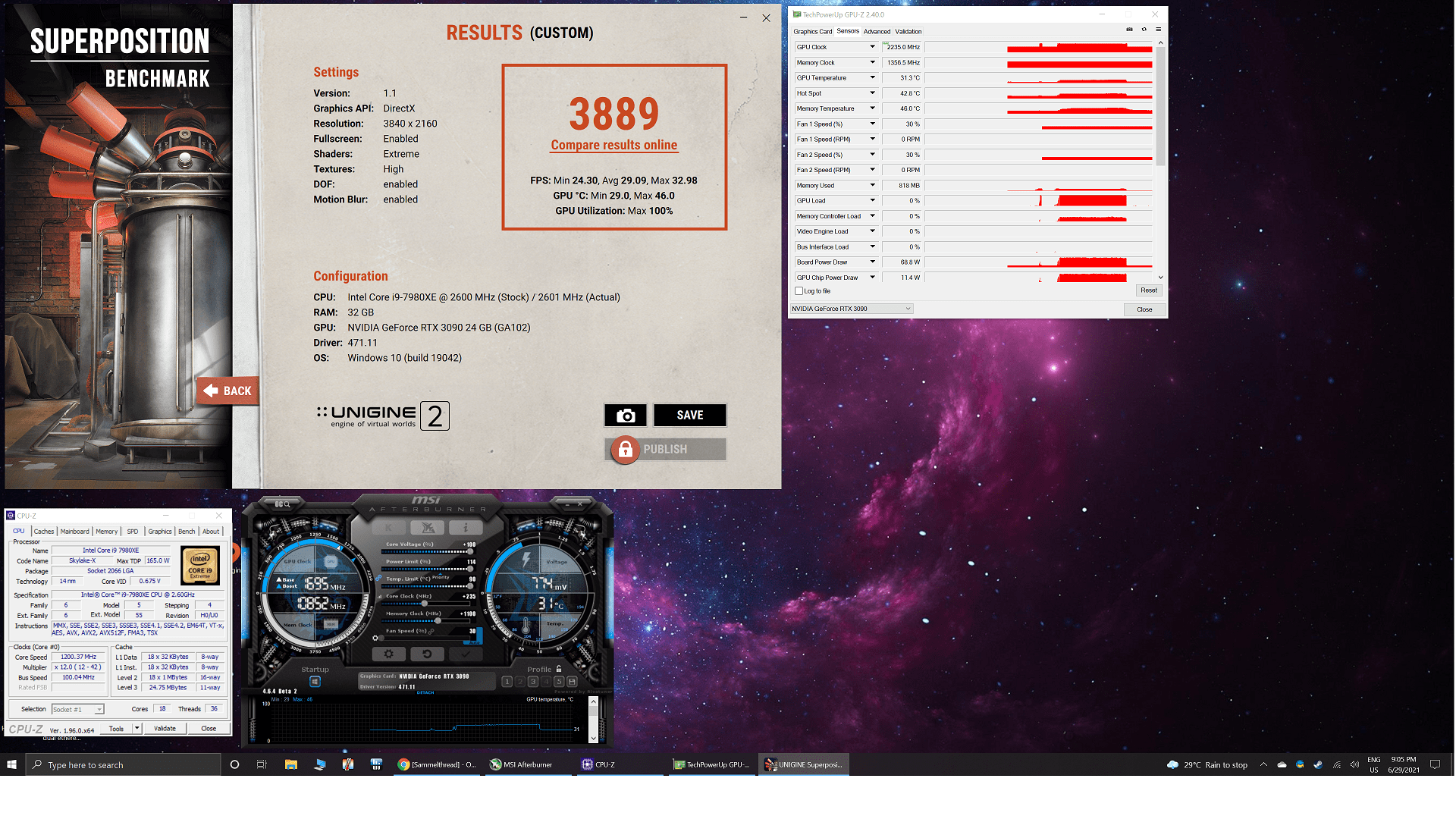The height and width of the screenshot is (819, 1456).
Task: Open CPU-Z Socket #1 selection dropdown
Action: point(77,710)
